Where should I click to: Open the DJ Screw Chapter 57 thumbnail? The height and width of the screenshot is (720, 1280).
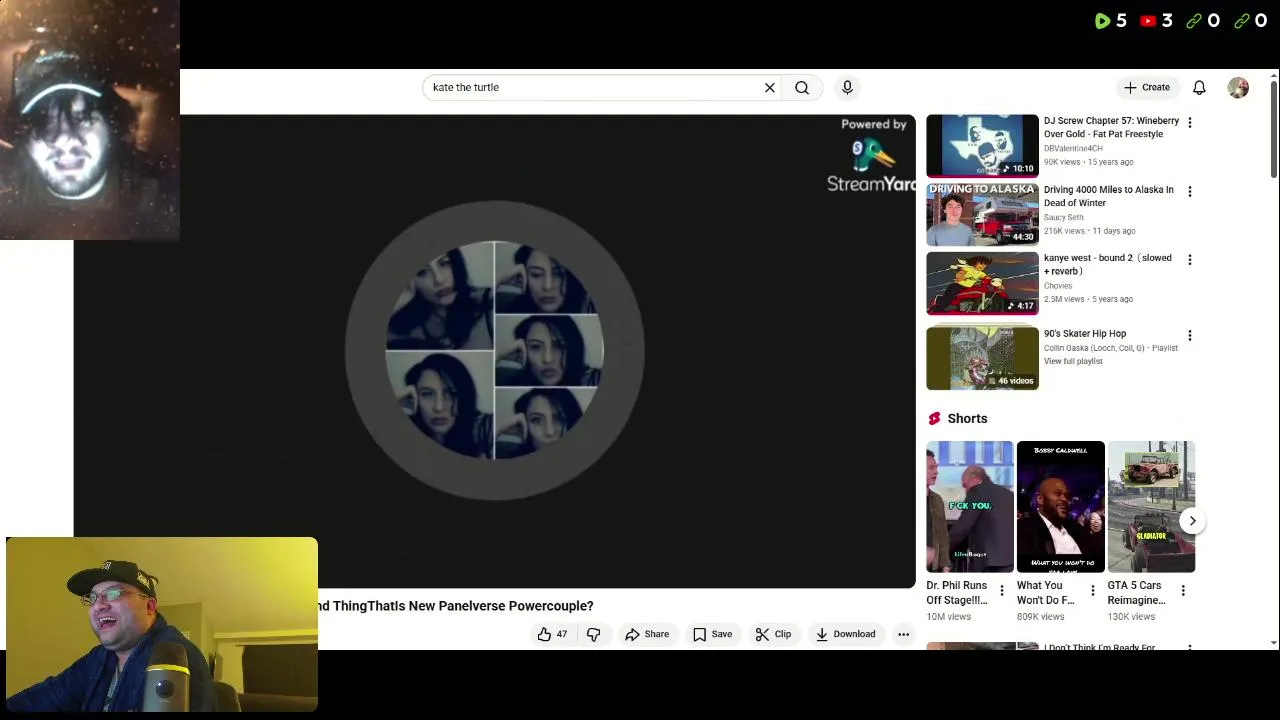982,146
